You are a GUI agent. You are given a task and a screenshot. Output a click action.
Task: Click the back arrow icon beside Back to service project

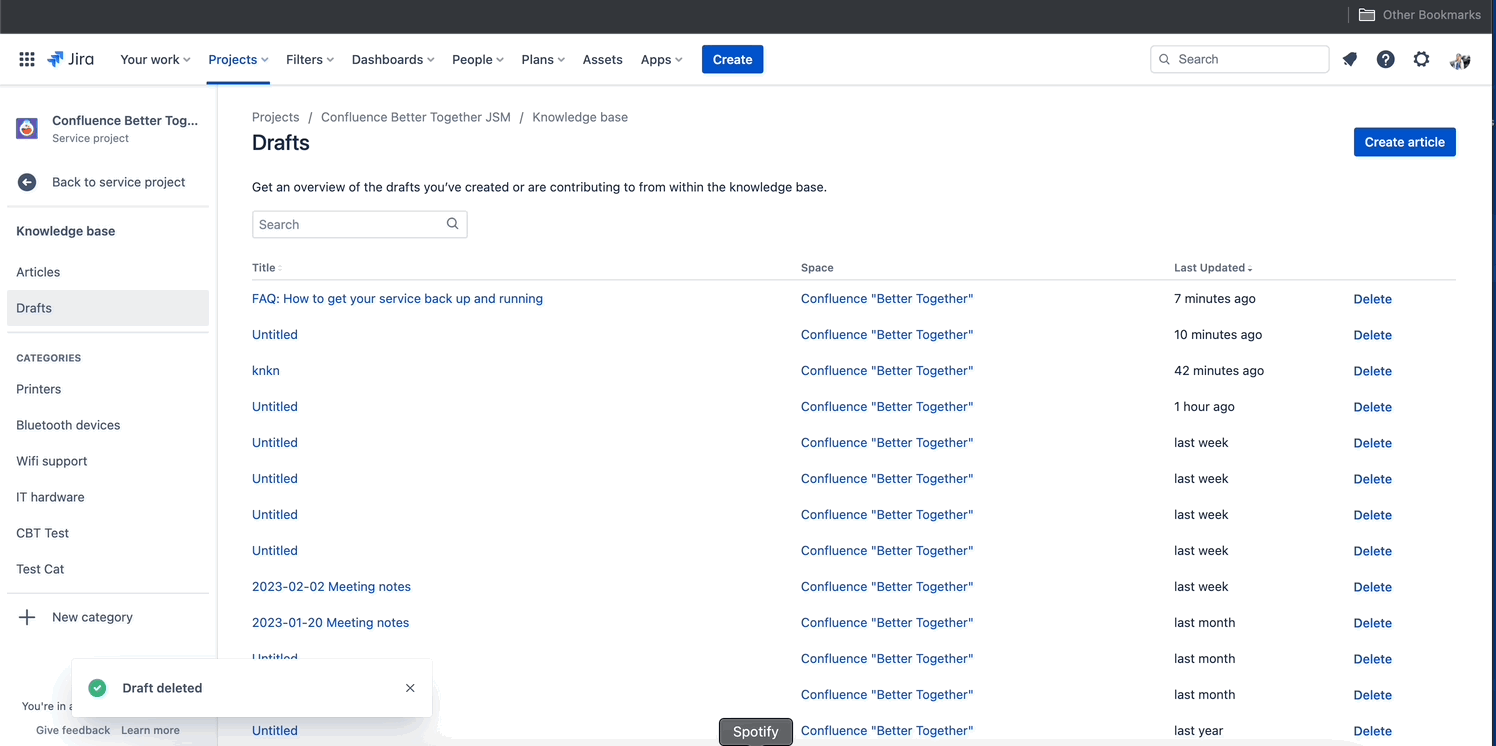pos(27,182)
